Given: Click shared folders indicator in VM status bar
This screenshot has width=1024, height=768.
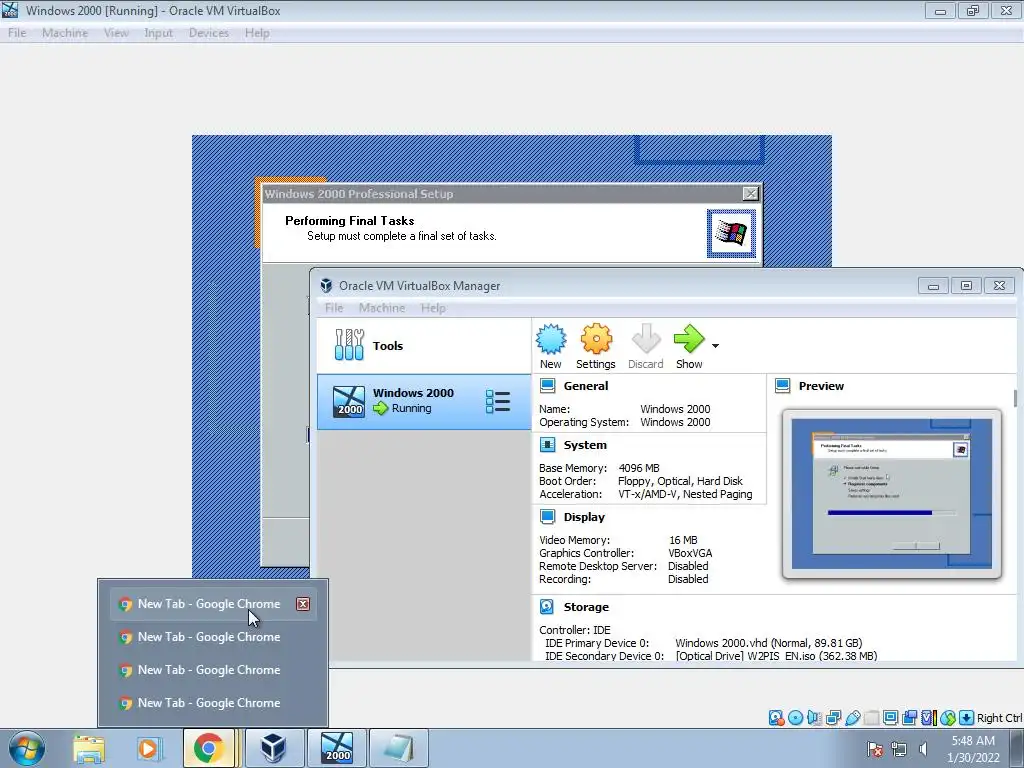Looking at the screenshot, I should [x=871, y=718].
